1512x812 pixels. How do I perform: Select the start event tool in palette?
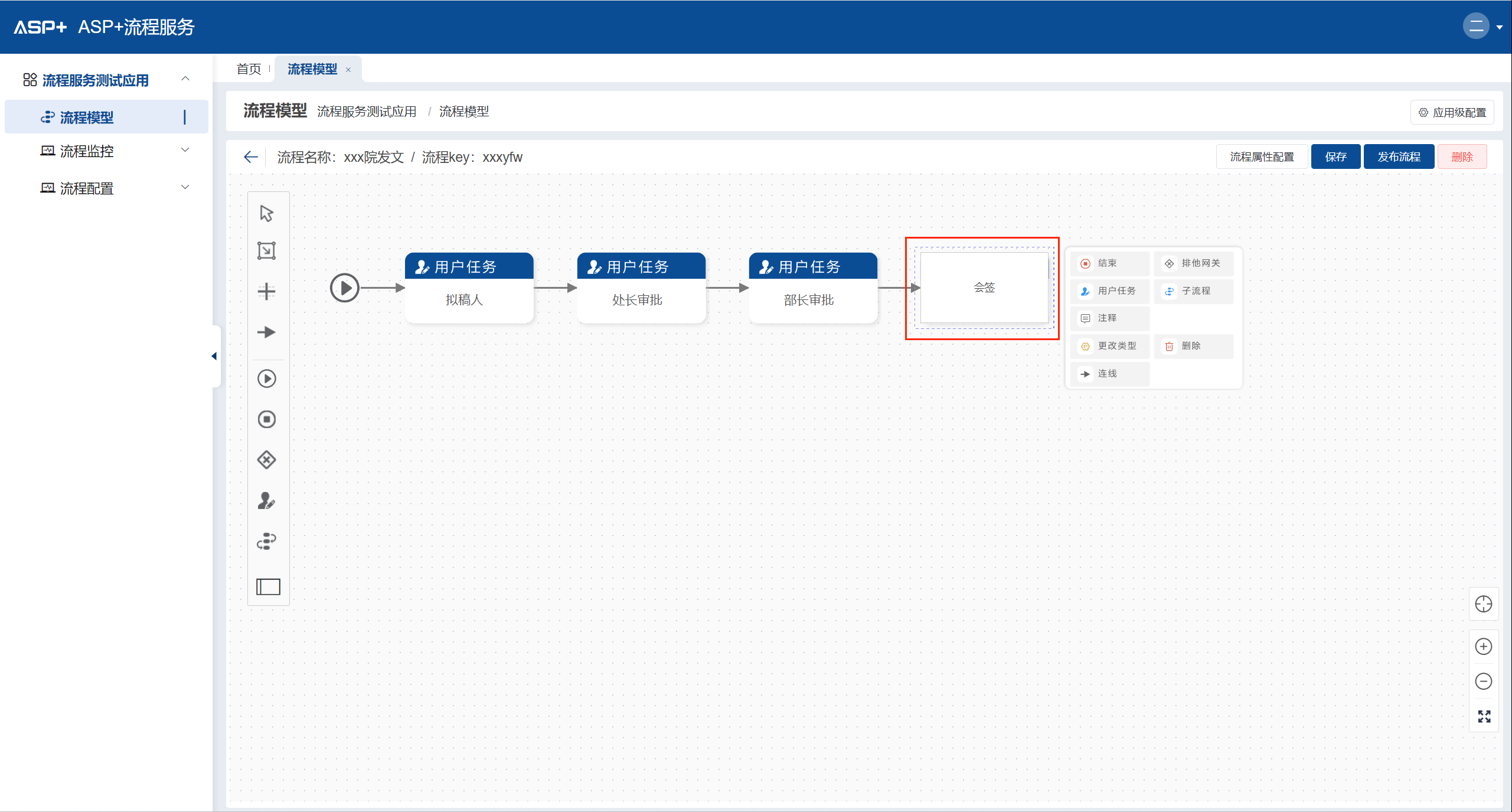(267, 379)
